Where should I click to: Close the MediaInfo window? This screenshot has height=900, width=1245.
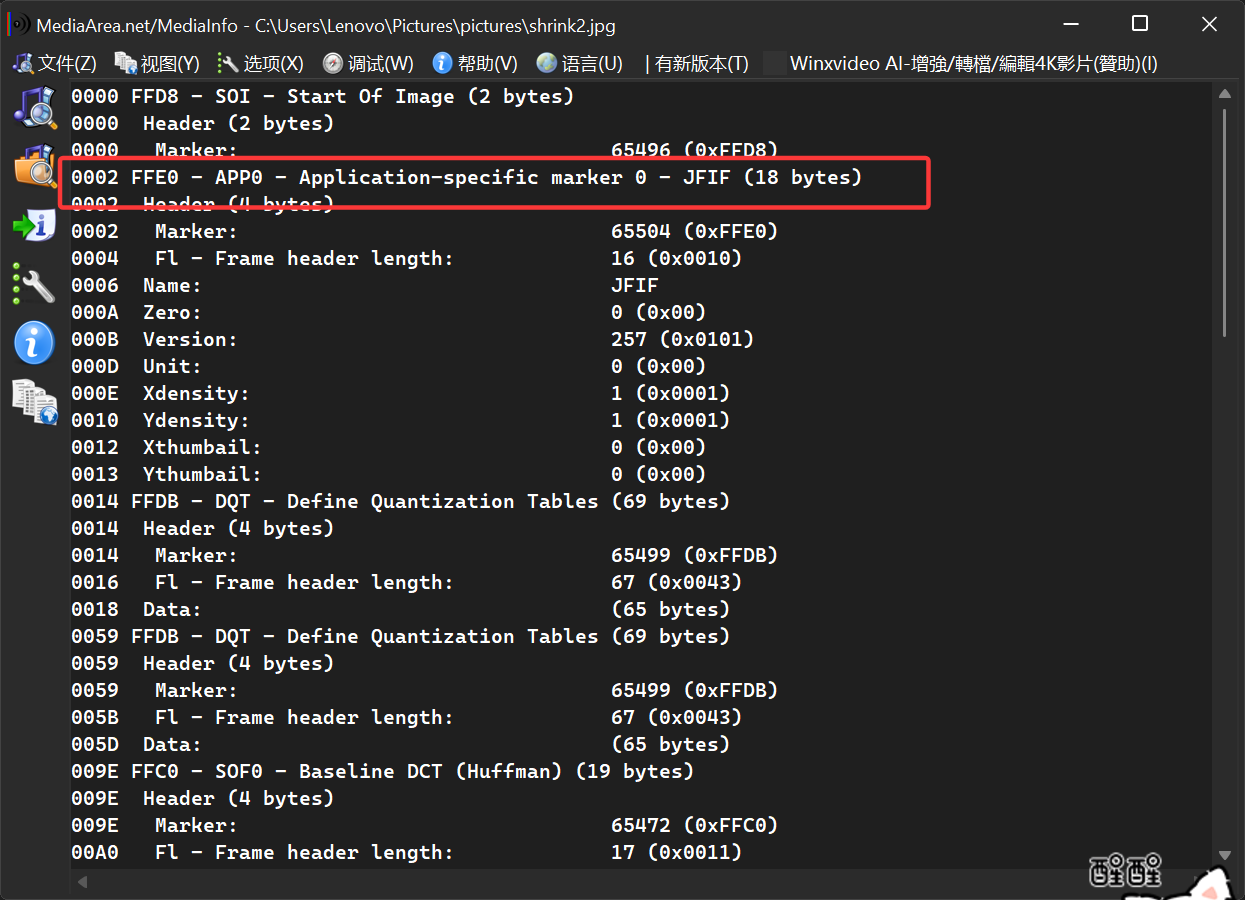(x=1209, y=24)
